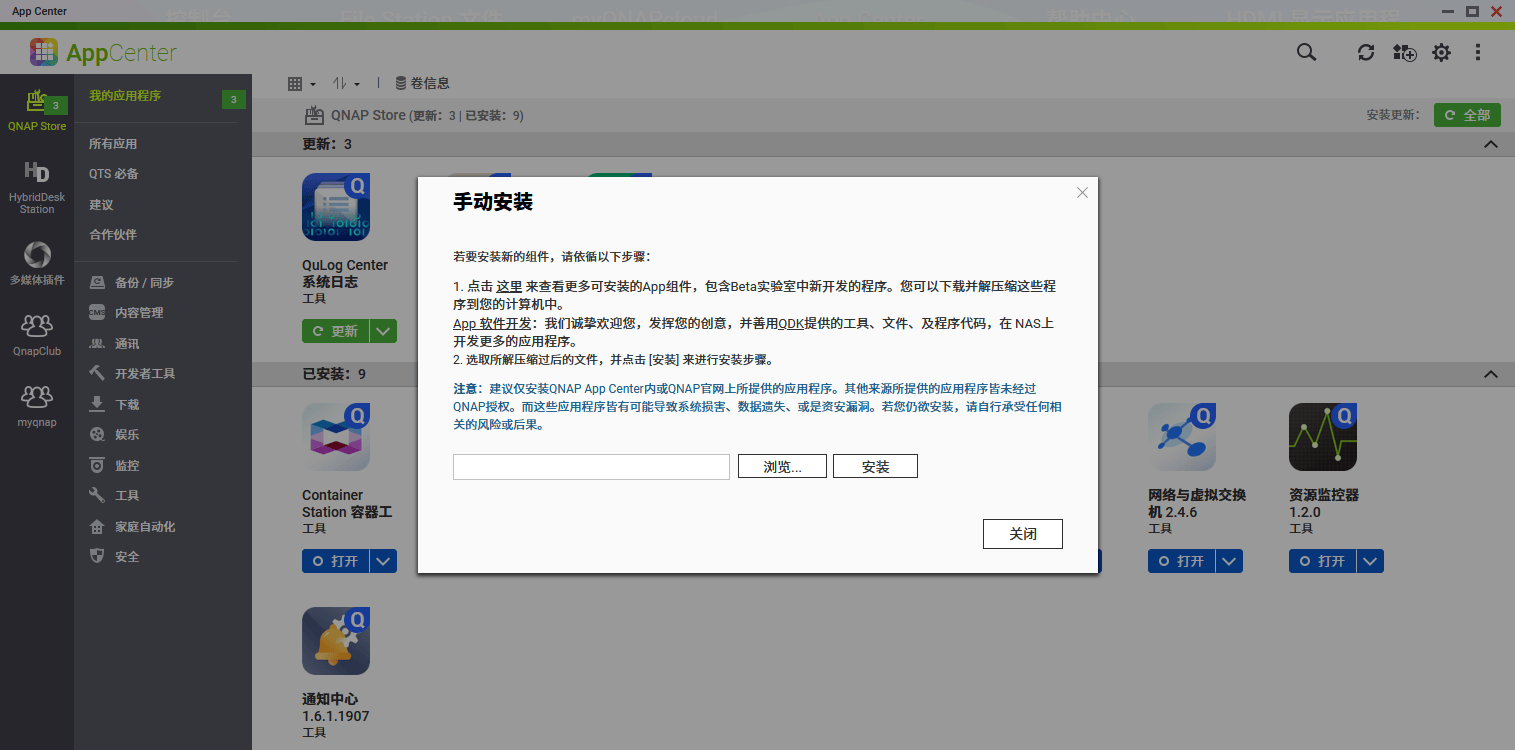Open the grid view mode dropdown

coord(301,84)
